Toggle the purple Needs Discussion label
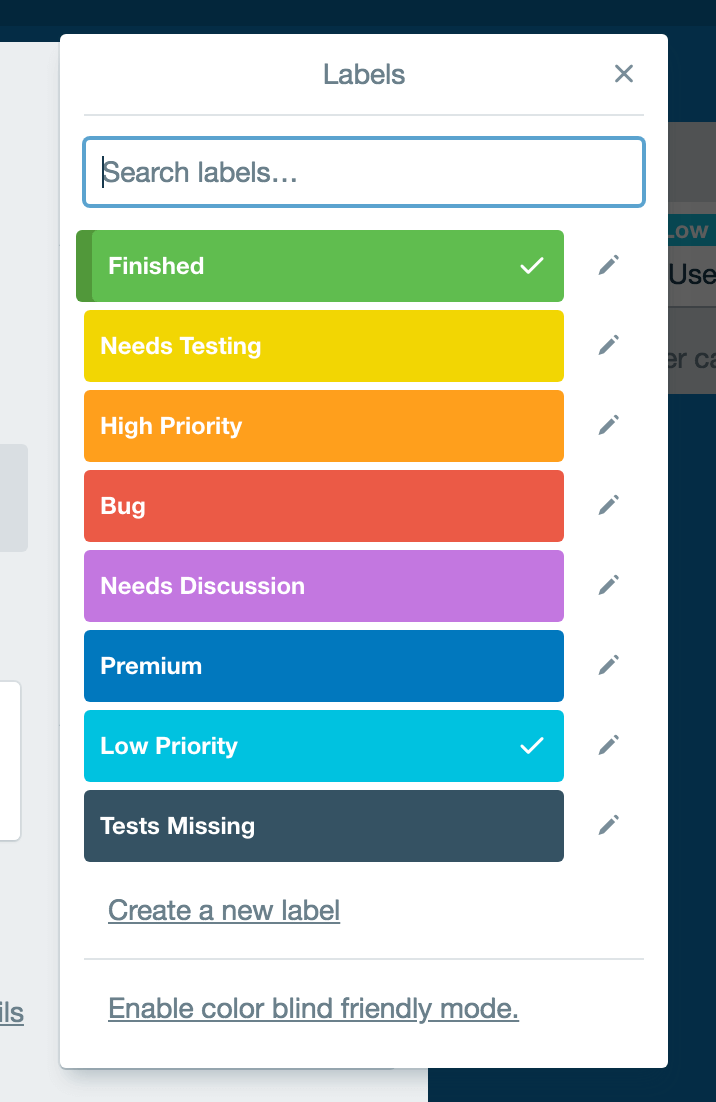This screenshot has height=1102, width=716. 324,586
